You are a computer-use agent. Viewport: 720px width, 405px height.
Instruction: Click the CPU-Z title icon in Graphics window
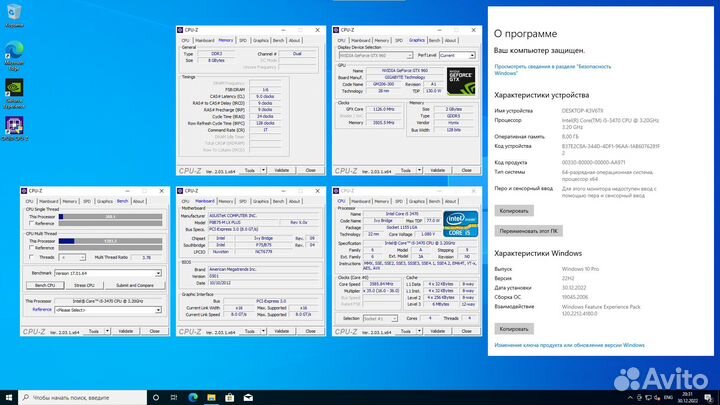point(336,30)
